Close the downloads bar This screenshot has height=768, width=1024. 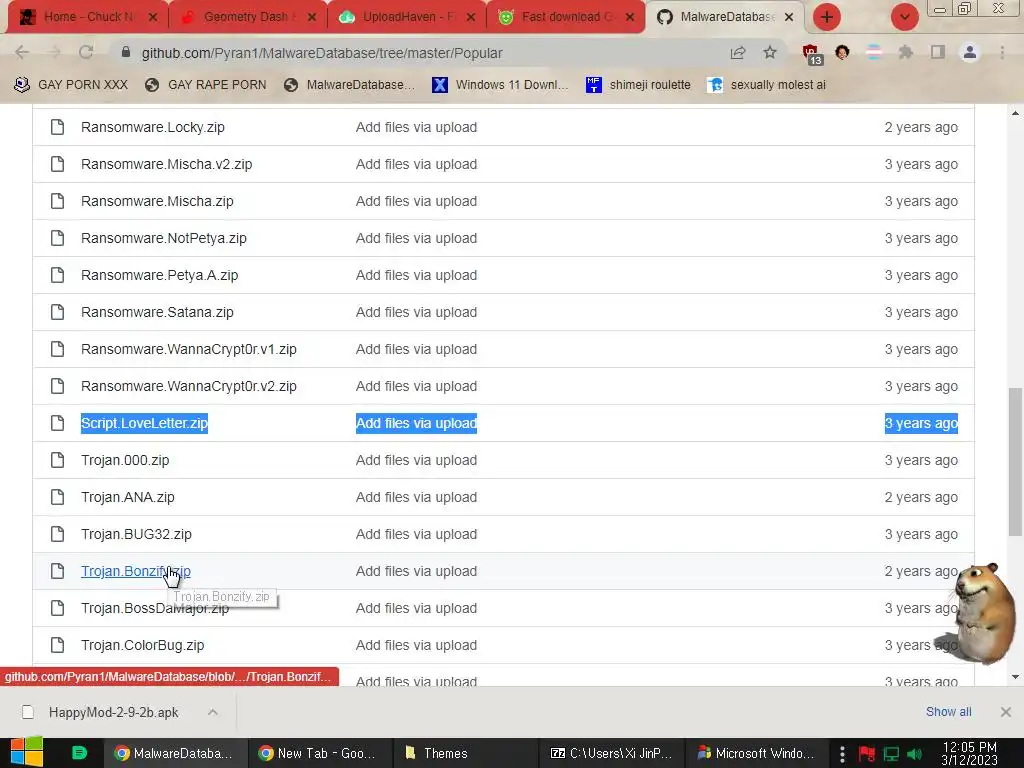1006,712
